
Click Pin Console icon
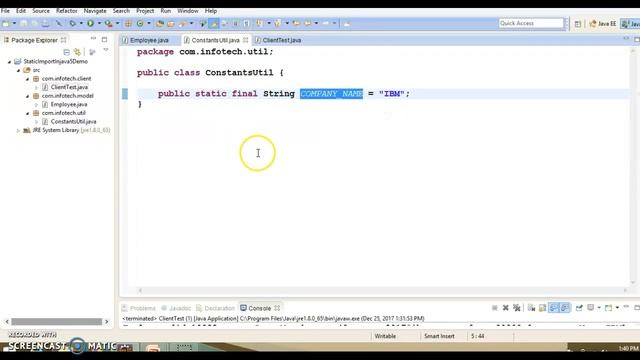(579, 308)
